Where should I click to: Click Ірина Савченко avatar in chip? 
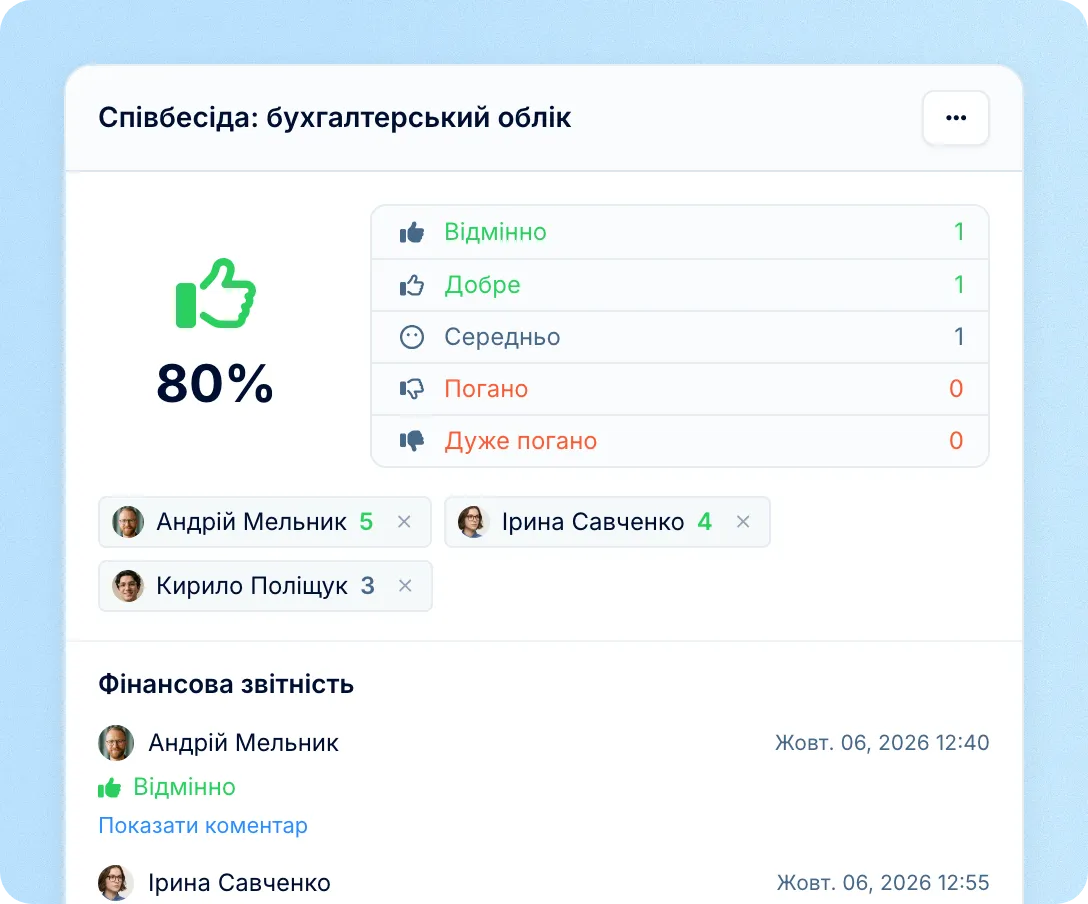[473, 522]
